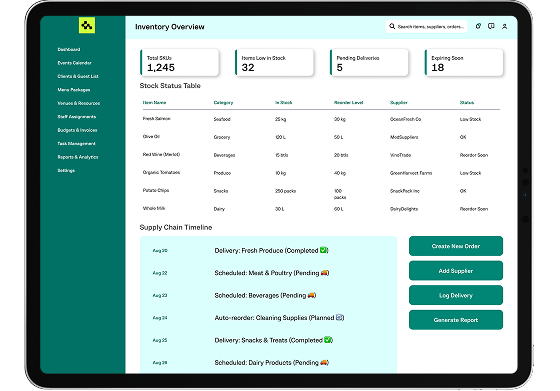560x391 pixels.
Task: Navigate to Reports & Analytics
Action: 78,157
